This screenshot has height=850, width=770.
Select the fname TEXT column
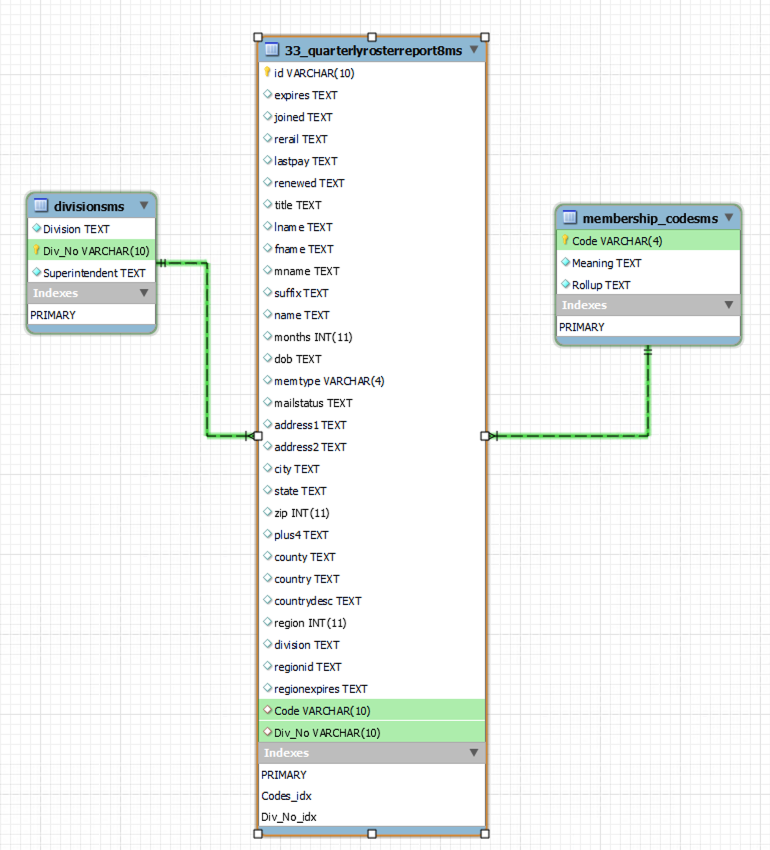click(373, 249)
